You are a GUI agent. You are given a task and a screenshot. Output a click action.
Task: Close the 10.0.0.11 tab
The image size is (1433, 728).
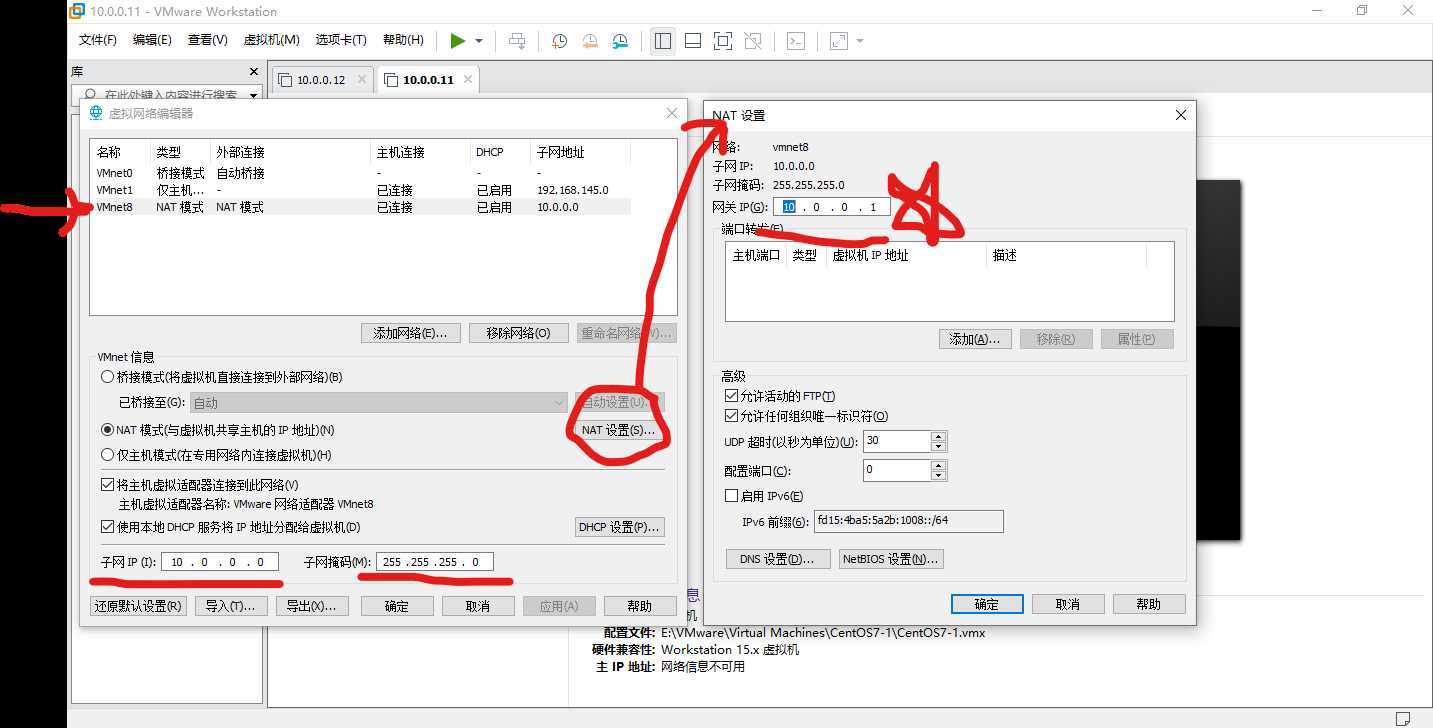(x=468, y=80)
